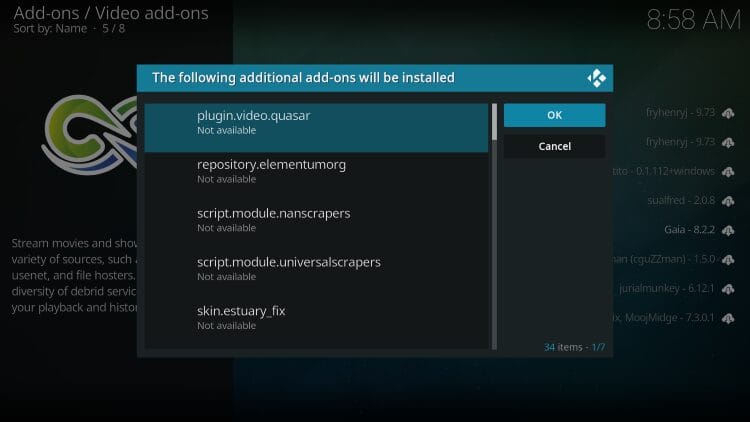Click cloud icon beside Gaia - 8.2.2

(728, 231)
